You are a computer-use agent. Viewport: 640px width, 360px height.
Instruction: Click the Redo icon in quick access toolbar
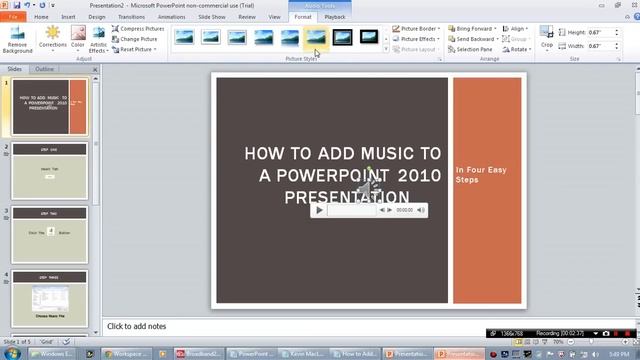[42, 5]
